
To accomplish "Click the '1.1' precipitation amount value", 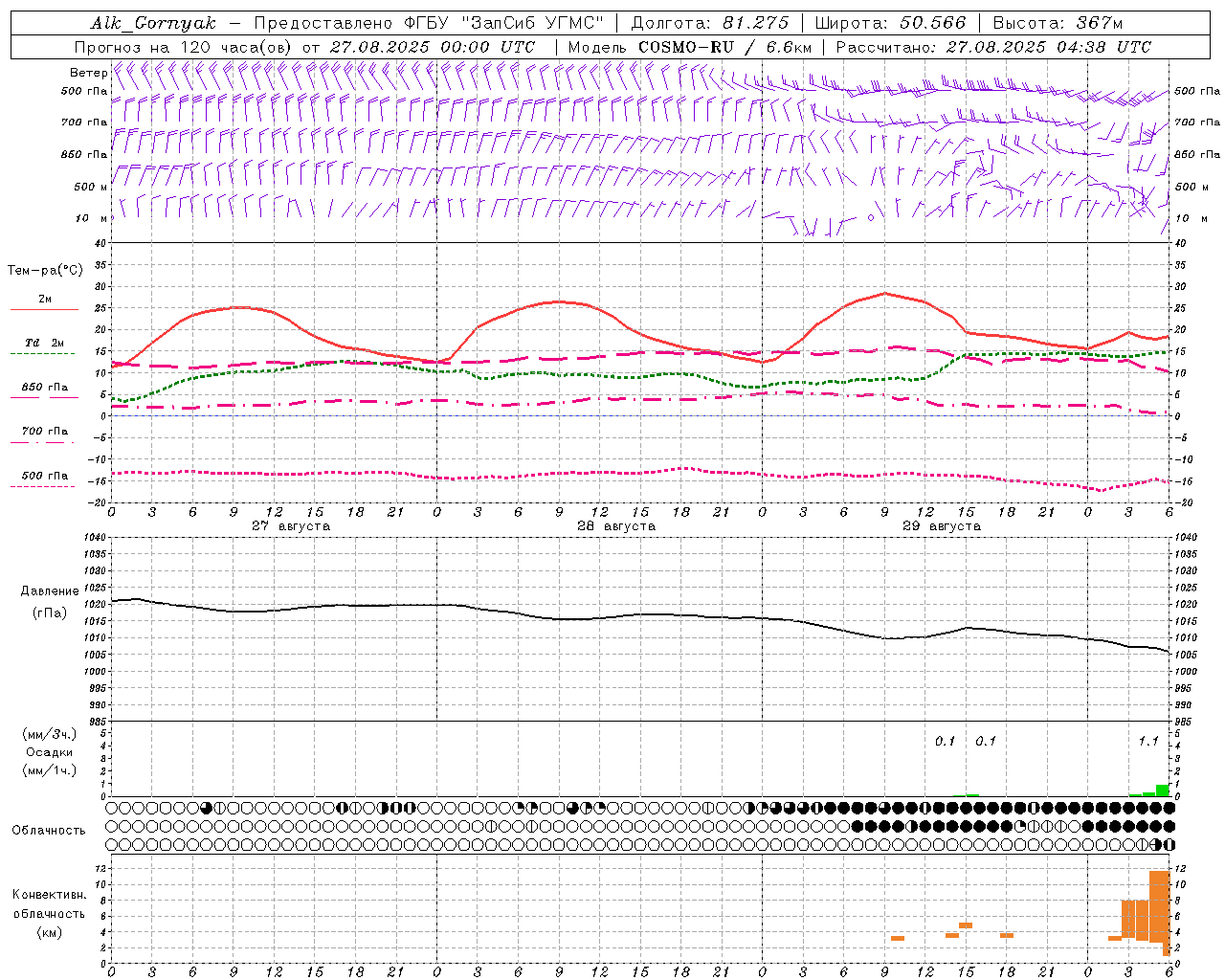I will pos(1148,741).
